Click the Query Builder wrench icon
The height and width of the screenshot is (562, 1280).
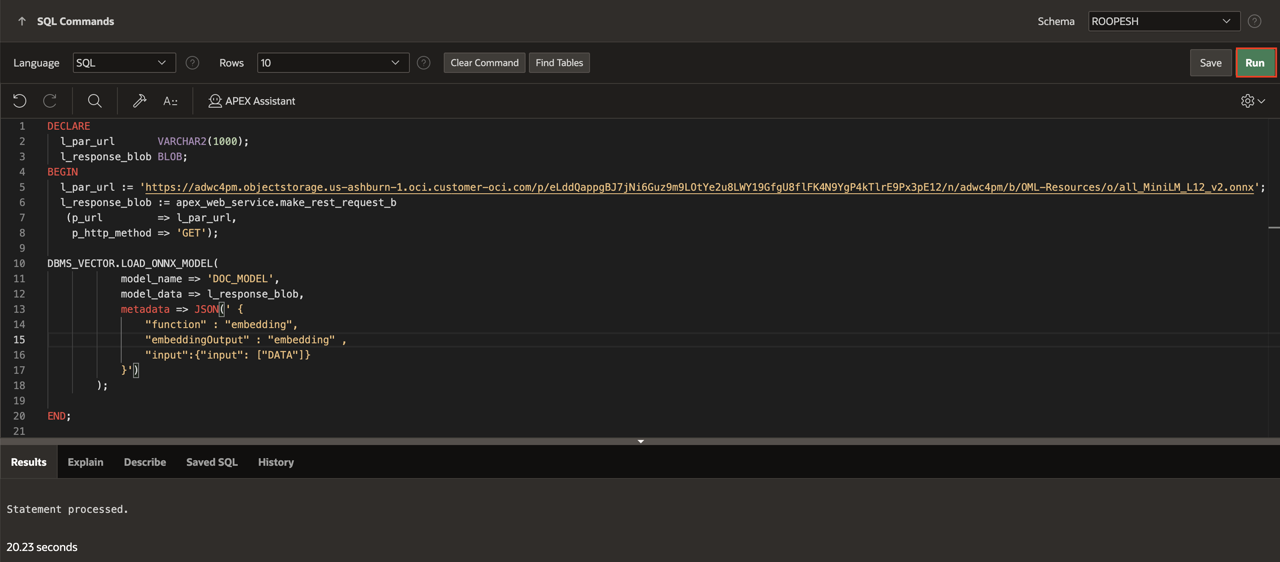click(x=140, y=101)
